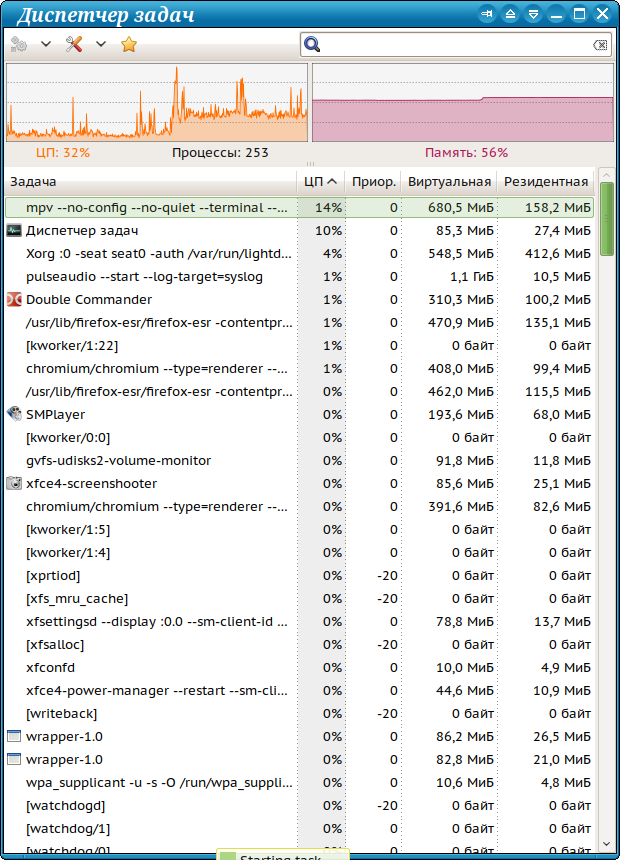Select the Xorg :0 process row
The image size is (620, 860).
300,254
